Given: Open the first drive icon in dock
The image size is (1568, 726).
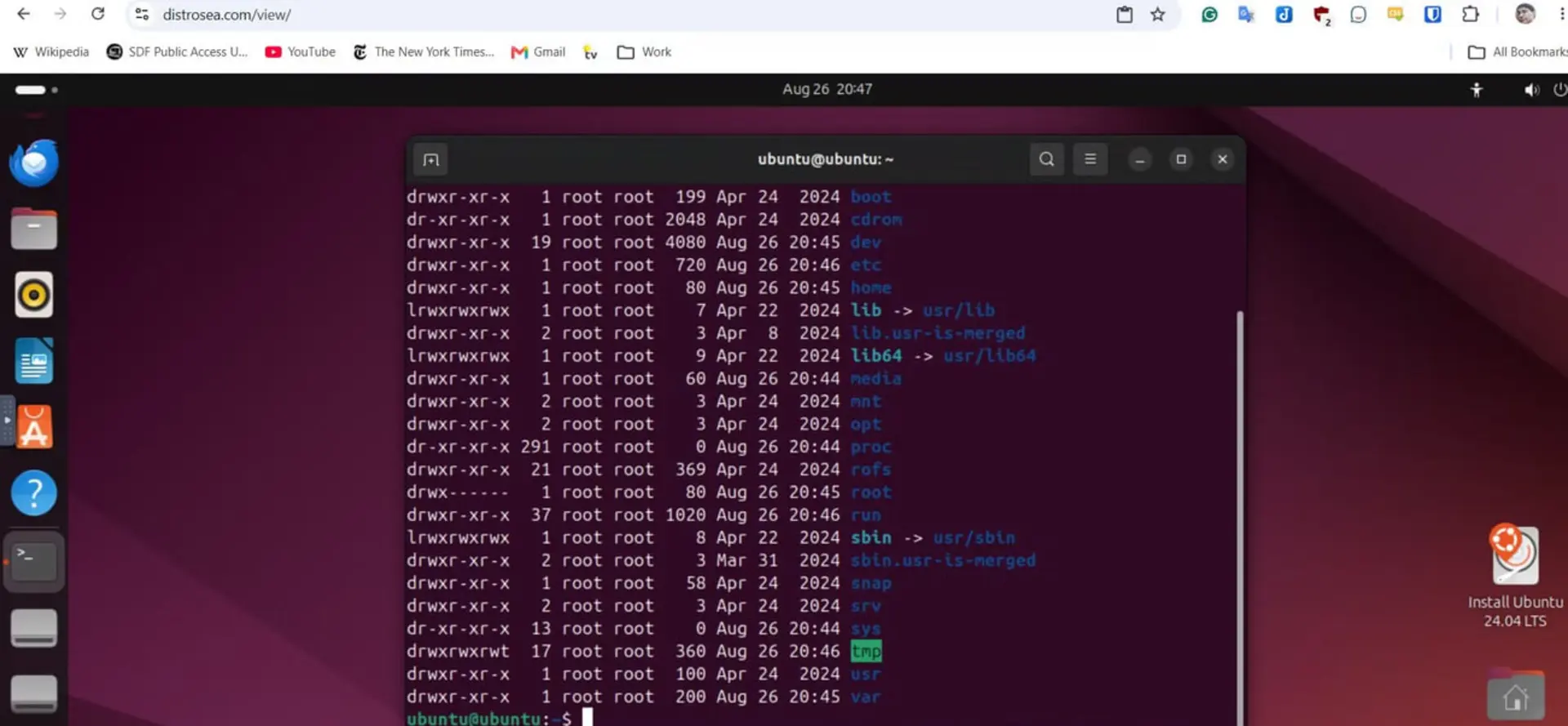Looking at the screenshot, I should click(34, 627).
